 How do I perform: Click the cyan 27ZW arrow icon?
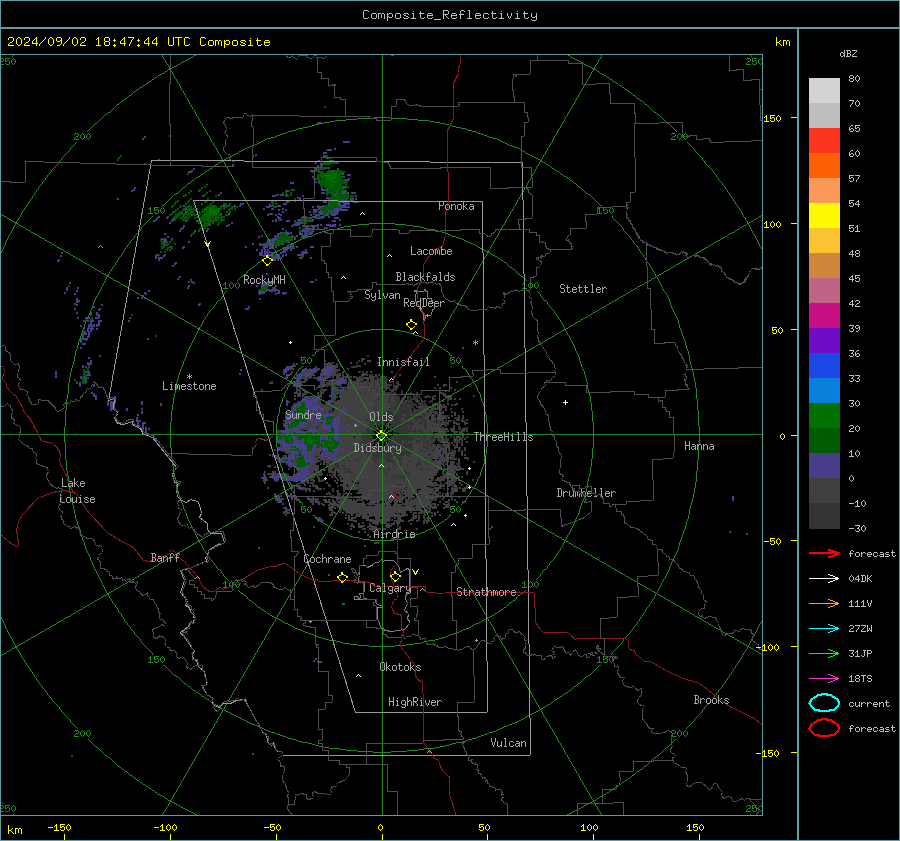coord(824,629)
